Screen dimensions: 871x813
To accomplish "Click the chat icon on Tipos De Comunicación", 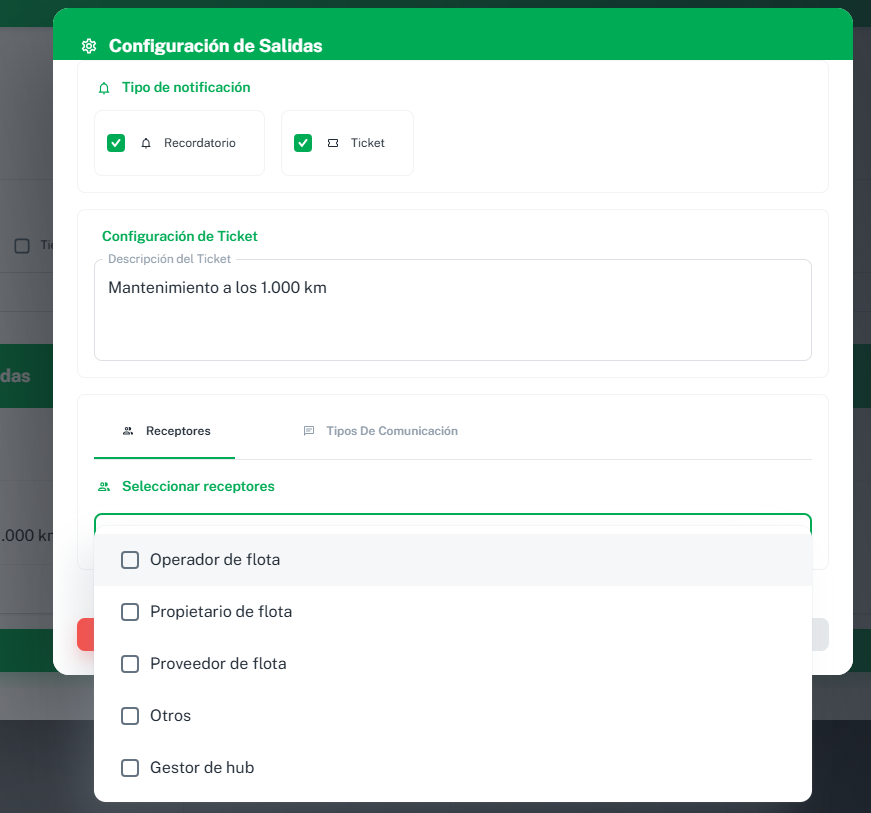I will click(309, 431).
